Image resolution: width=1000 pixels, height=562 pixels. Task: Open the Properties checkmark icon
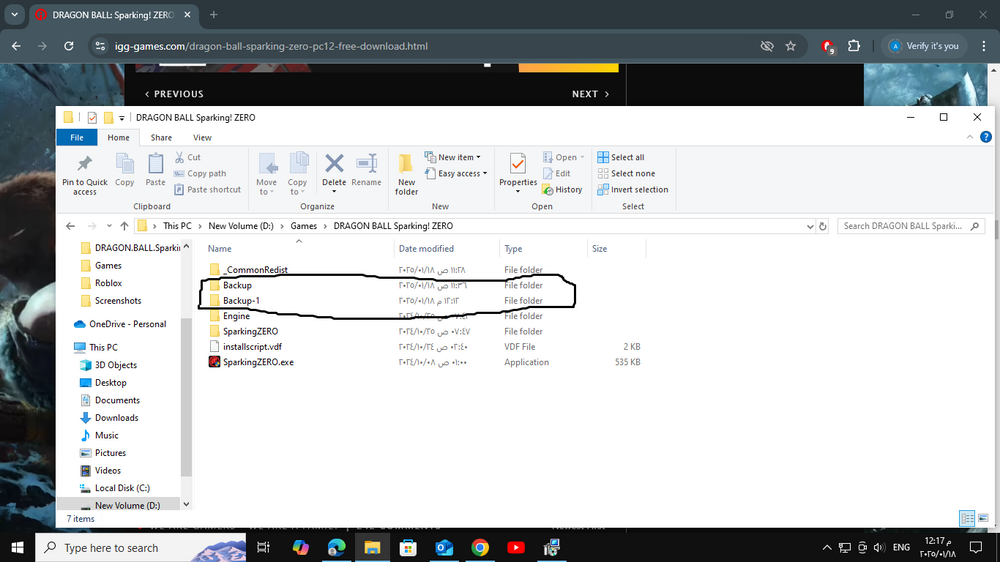(518, 164)
